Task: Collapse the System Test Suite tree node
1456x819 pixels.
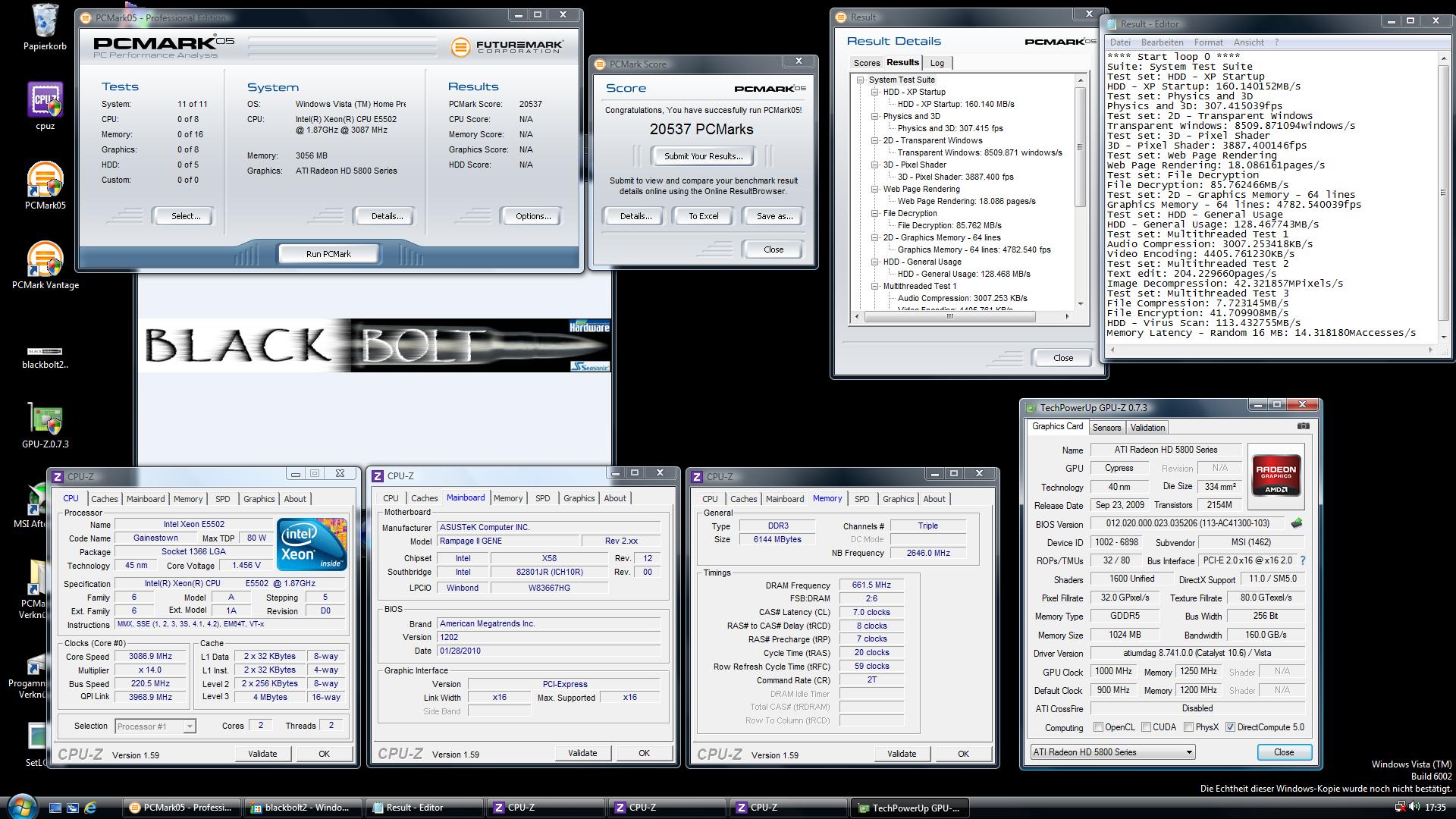Action: click(x=860, y=80)
